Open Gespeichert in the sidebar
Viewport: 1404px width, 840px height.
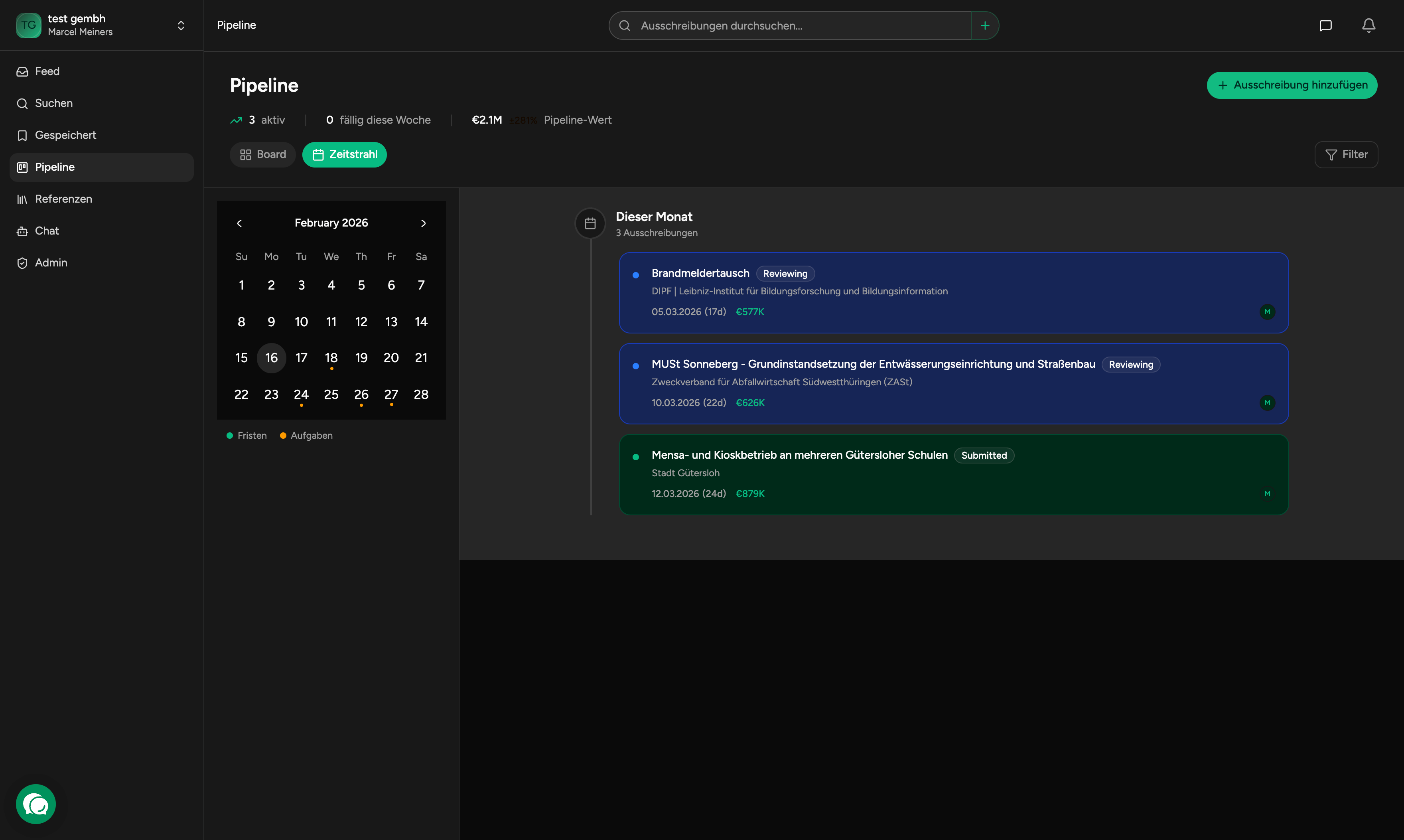click(65, 135)
